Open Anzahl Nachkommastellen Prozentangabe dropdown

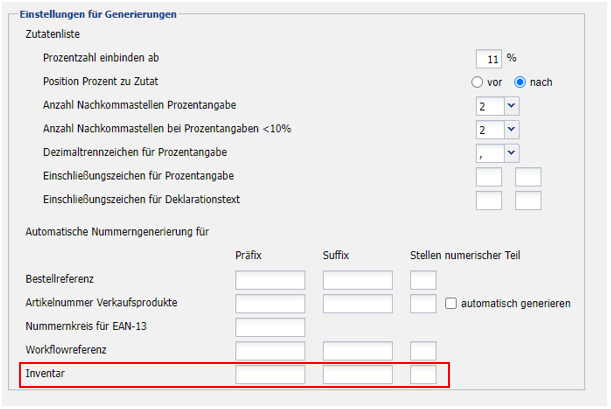(x=511, y=105)
